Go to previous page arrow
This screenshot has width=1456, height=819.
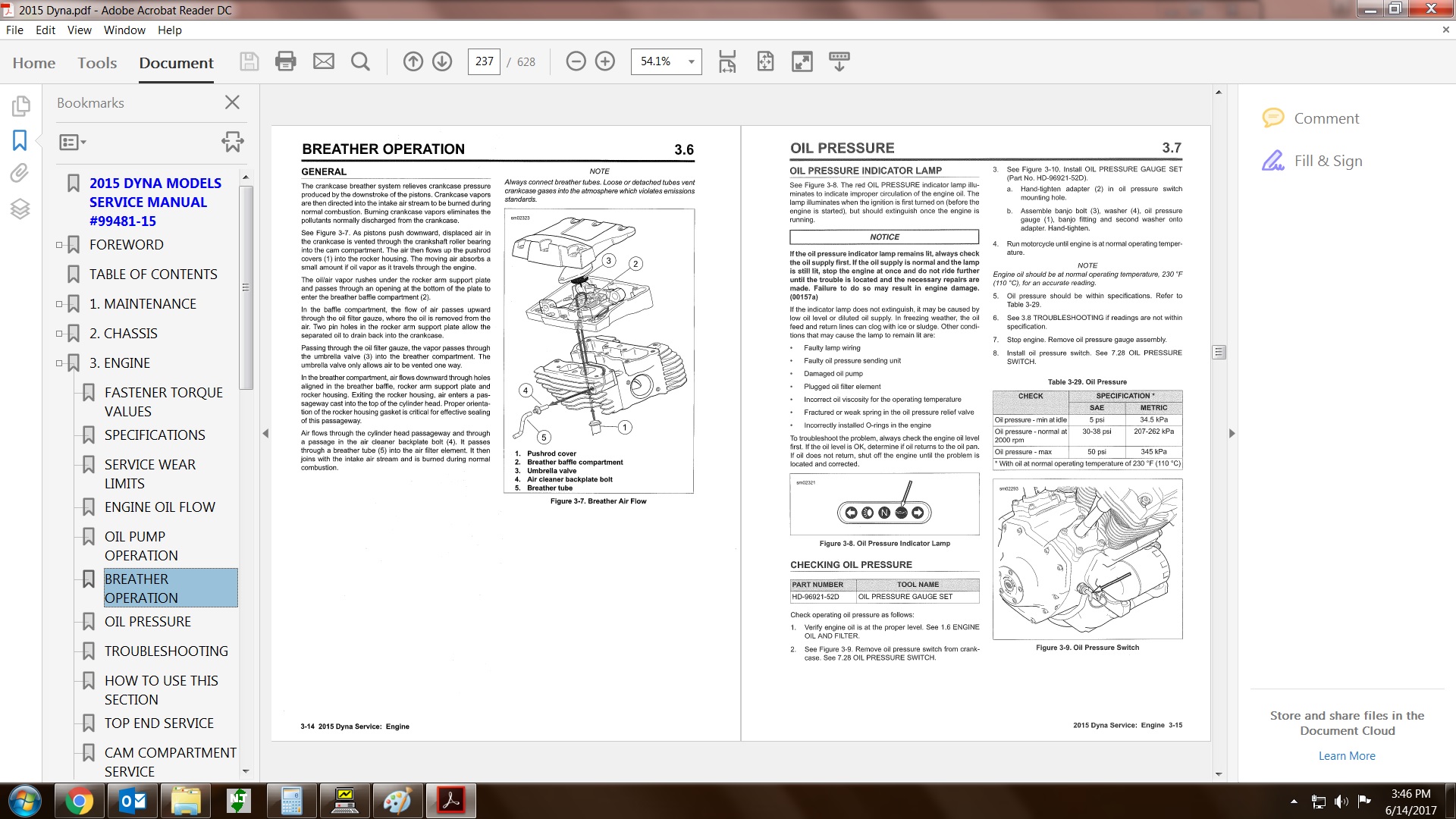click(413, 61)
